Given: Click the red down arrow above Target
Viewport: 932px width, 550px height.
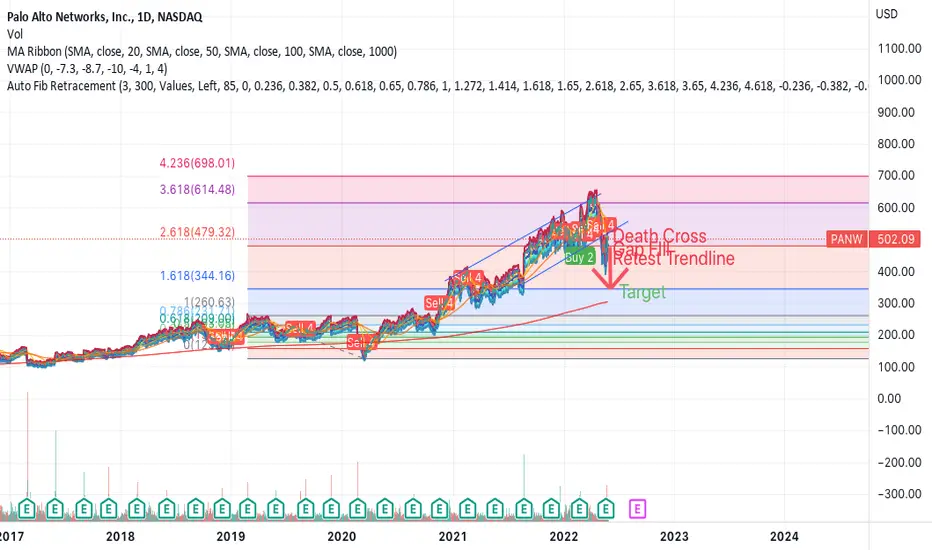Looking at the screenshot, I should click(610, 268).
